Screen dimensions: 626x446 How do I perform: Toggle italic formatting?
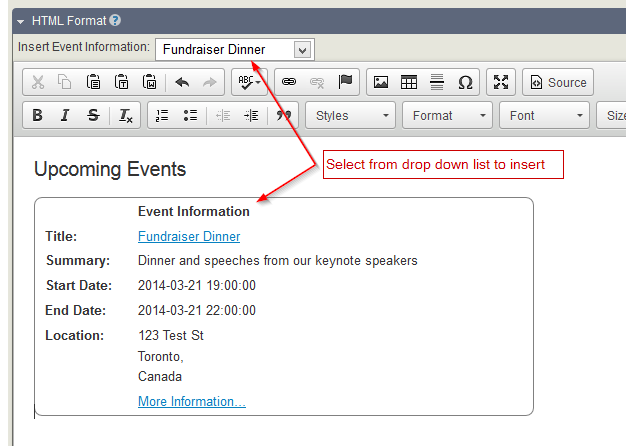(65, 115)
